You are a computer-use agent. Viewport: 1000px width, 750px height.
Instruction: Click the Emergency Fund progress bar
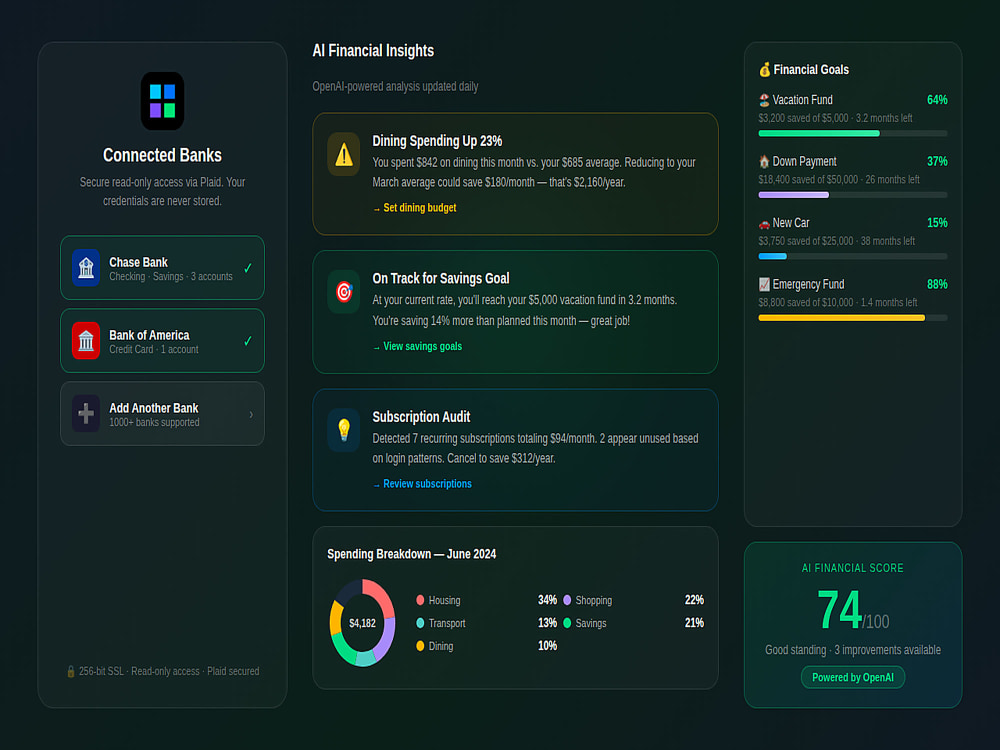[853, 318]
